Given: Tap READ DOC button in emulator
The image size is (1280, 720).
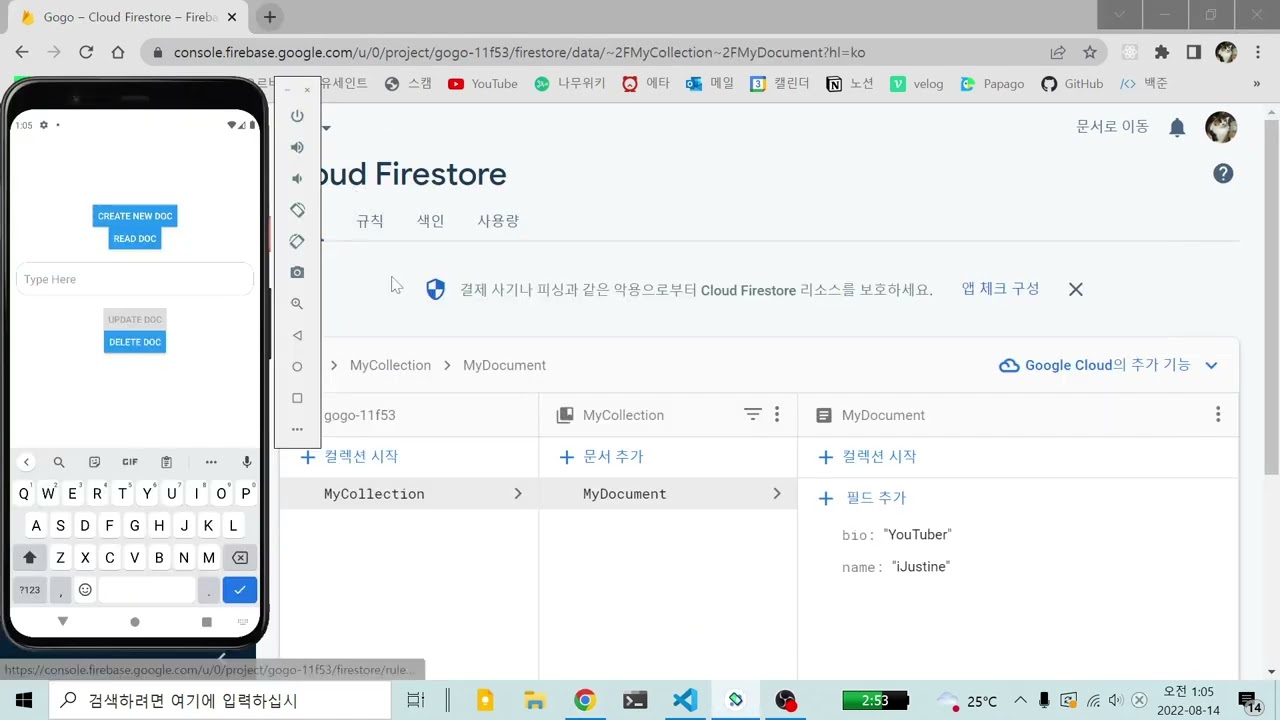Looking at the screenshot, I should (x=135, y=239).
